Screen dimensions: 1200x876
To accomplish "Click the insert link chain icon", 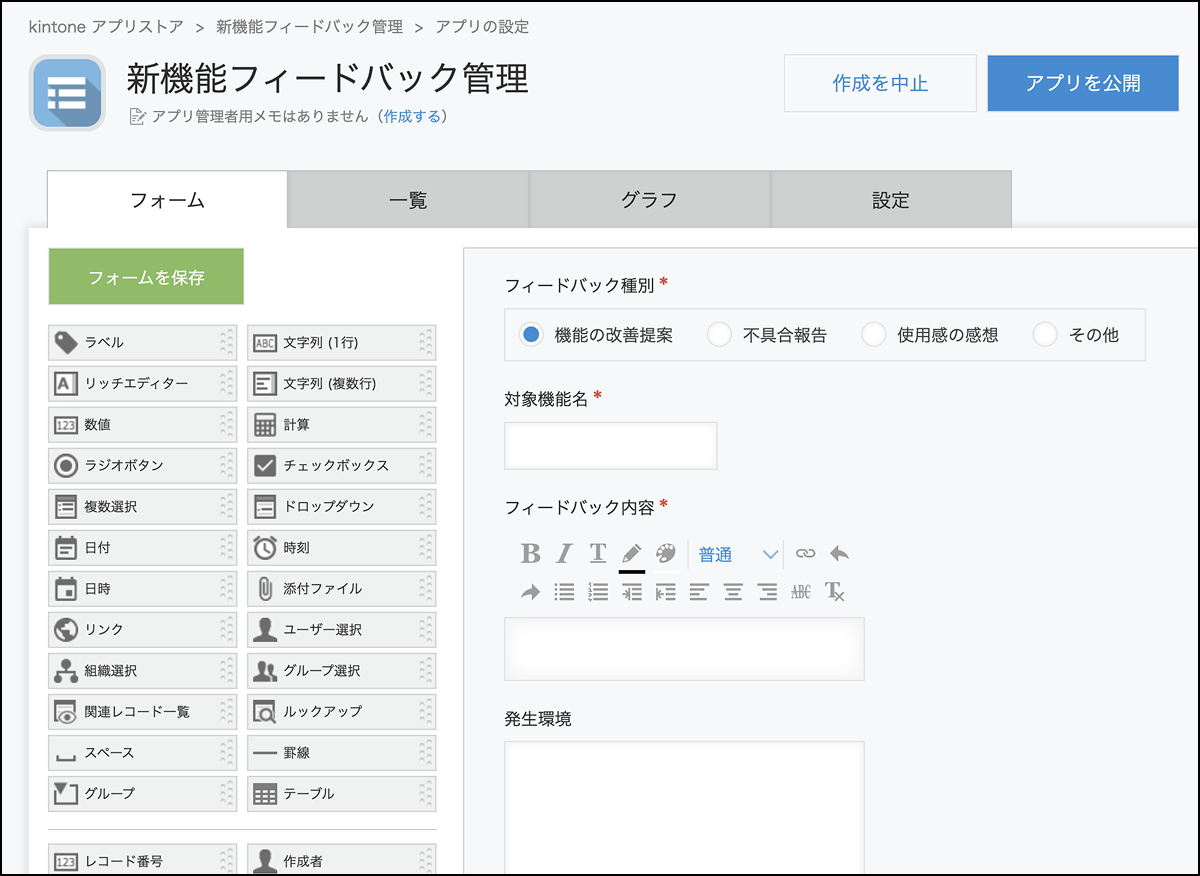I will pos(805,554).
